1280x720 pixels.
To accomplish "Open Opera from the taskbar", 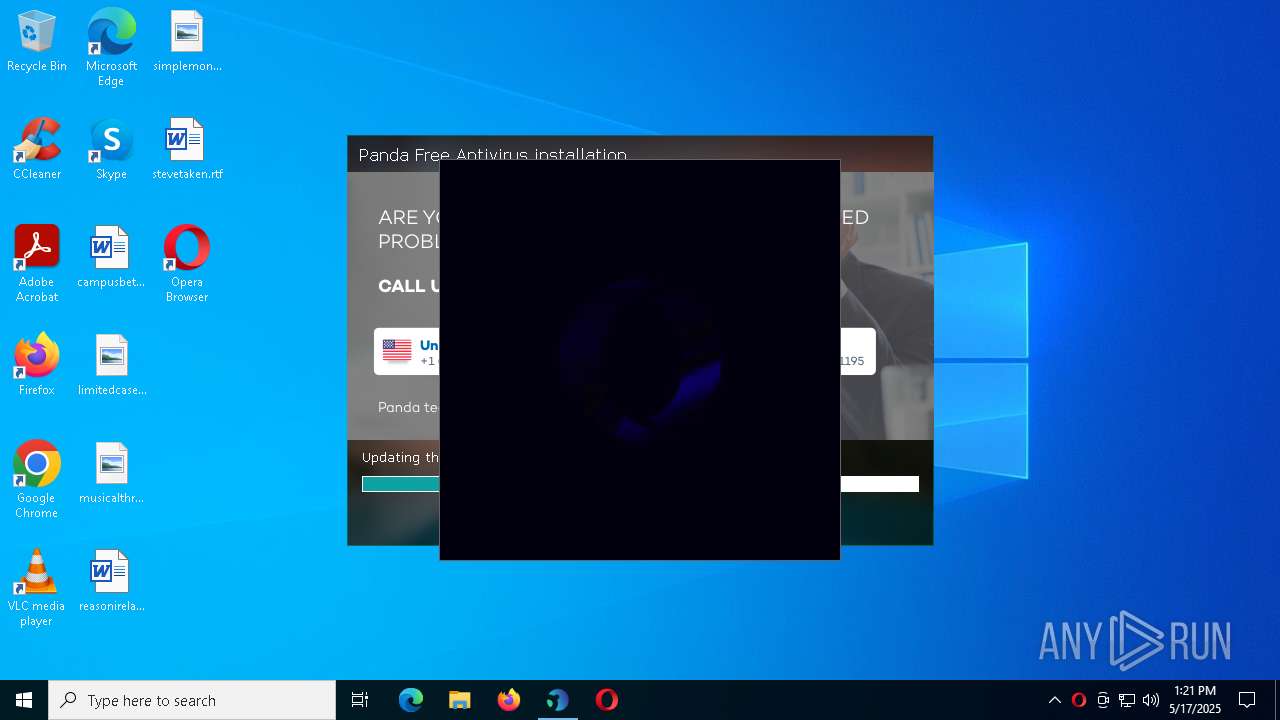I will coord(607,700).
